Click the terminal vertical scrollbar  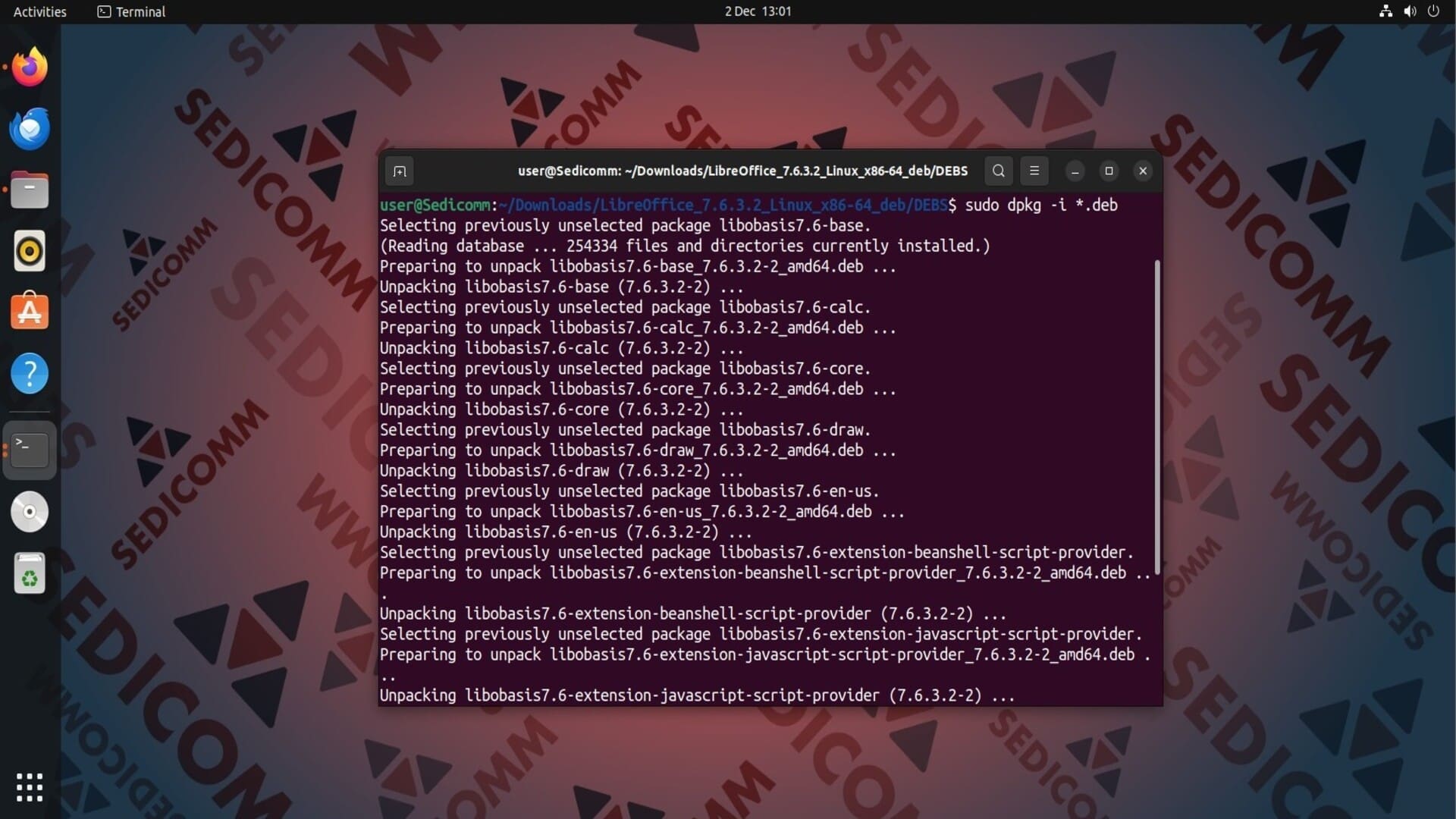coord(1157,417)
